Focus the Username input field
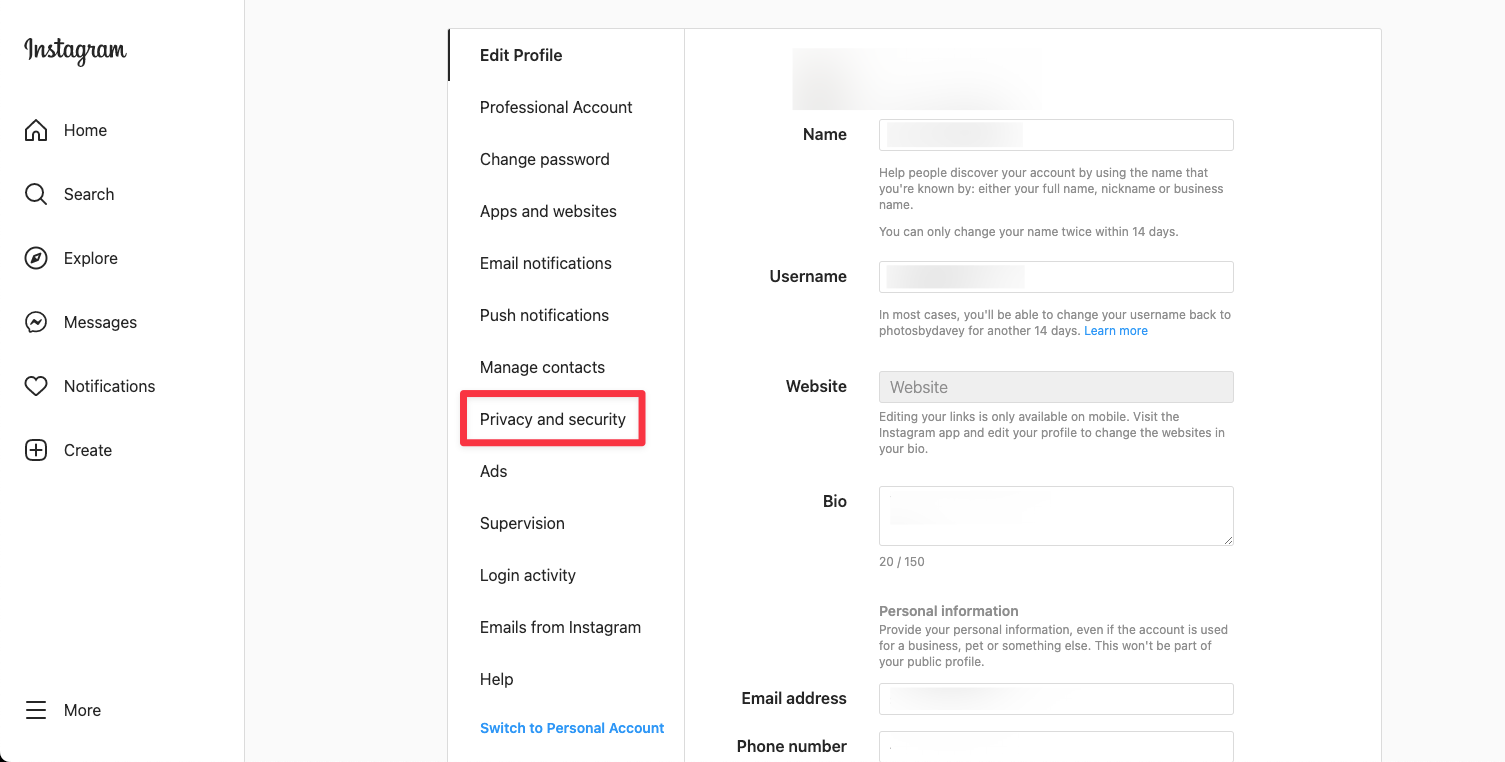The width and height of the screenshot is (1505, 762). coord(1056,277)
